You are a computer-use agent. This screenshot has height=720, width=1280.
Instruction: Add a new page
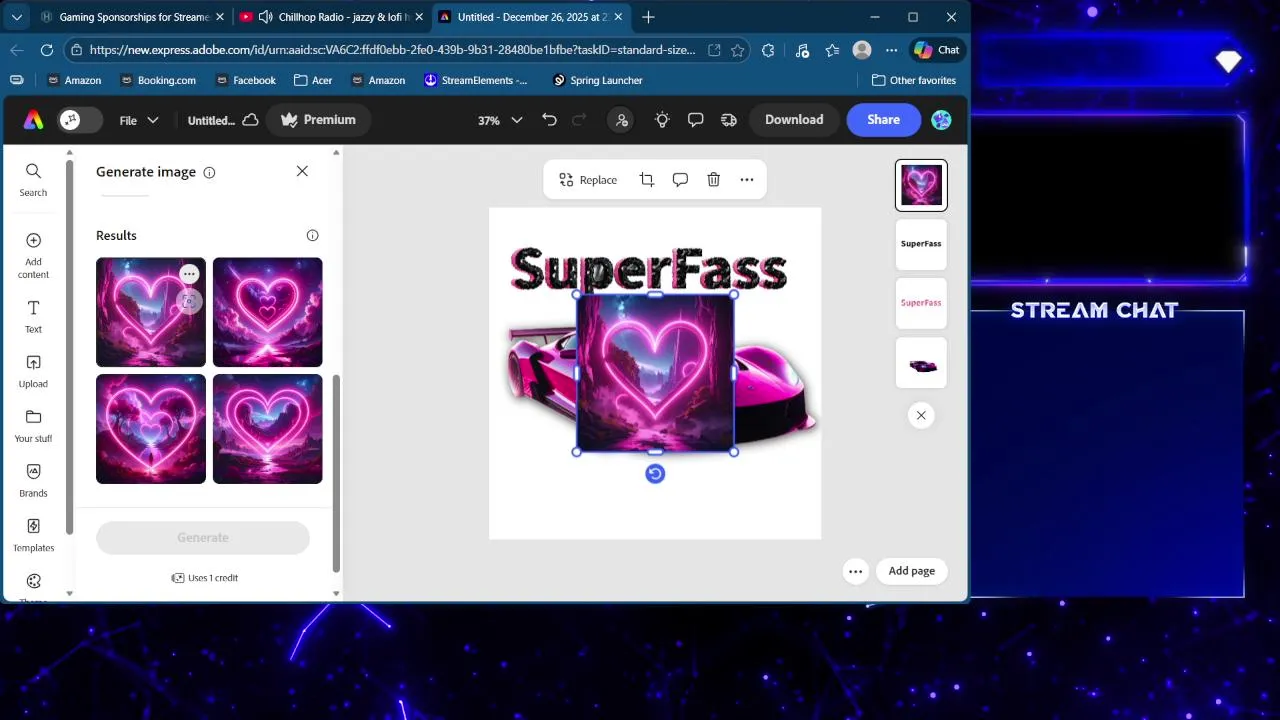pos(912,571)
